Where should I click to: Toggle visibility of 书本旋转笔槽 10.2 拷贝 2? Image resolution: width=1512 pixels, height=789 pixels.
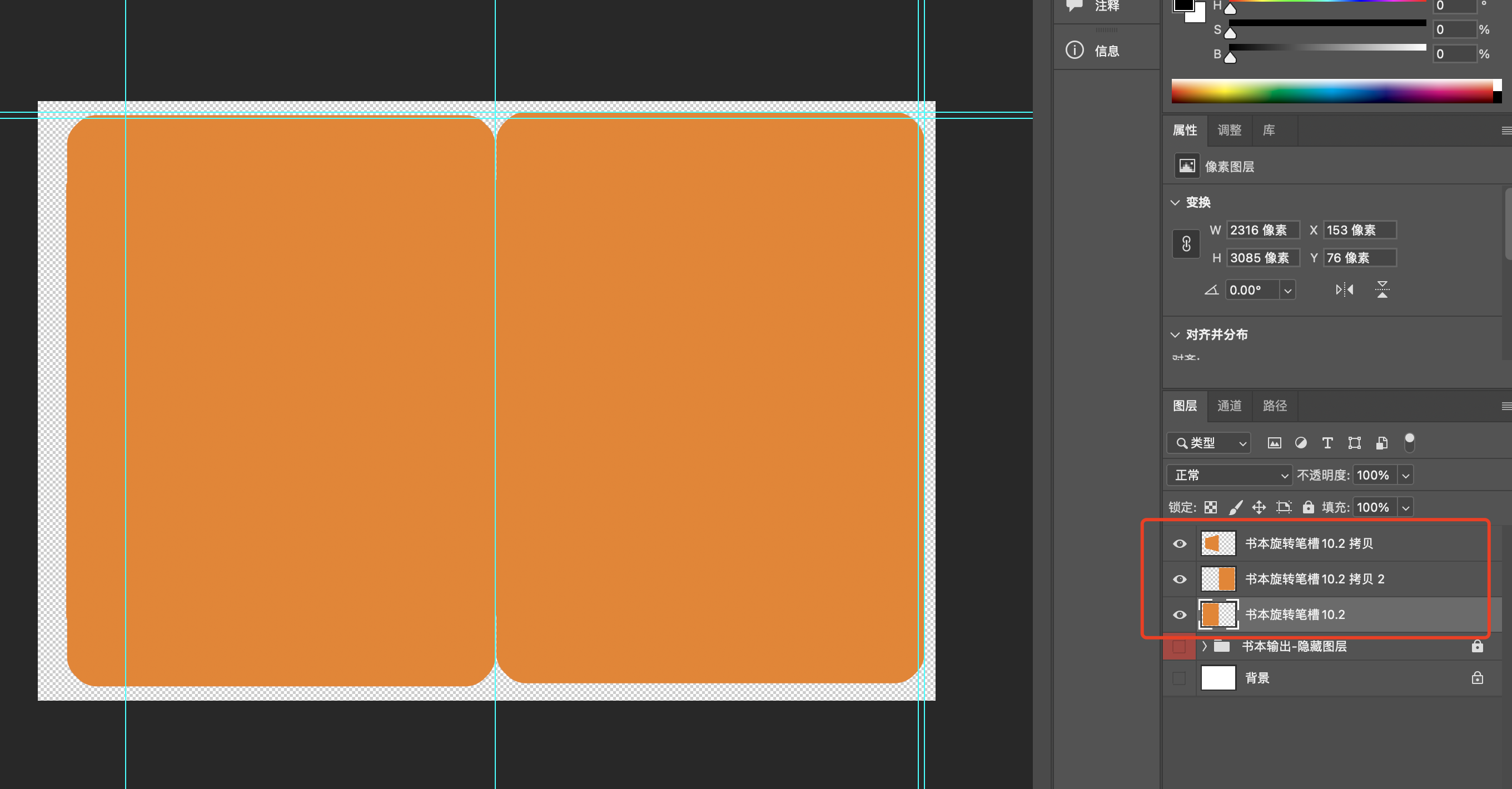[1179, 580]
